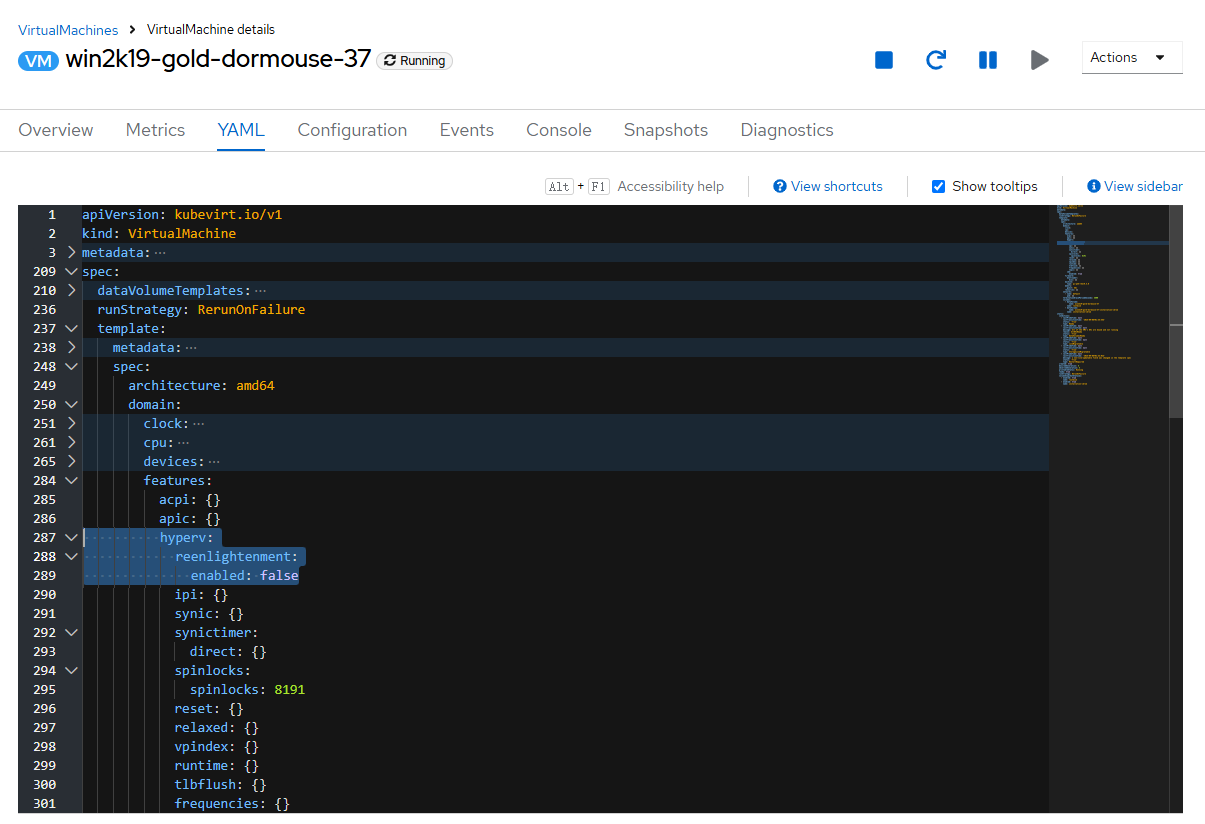
Task: Collapse reenlightenment on line 288
Action: tap(71, 556)
